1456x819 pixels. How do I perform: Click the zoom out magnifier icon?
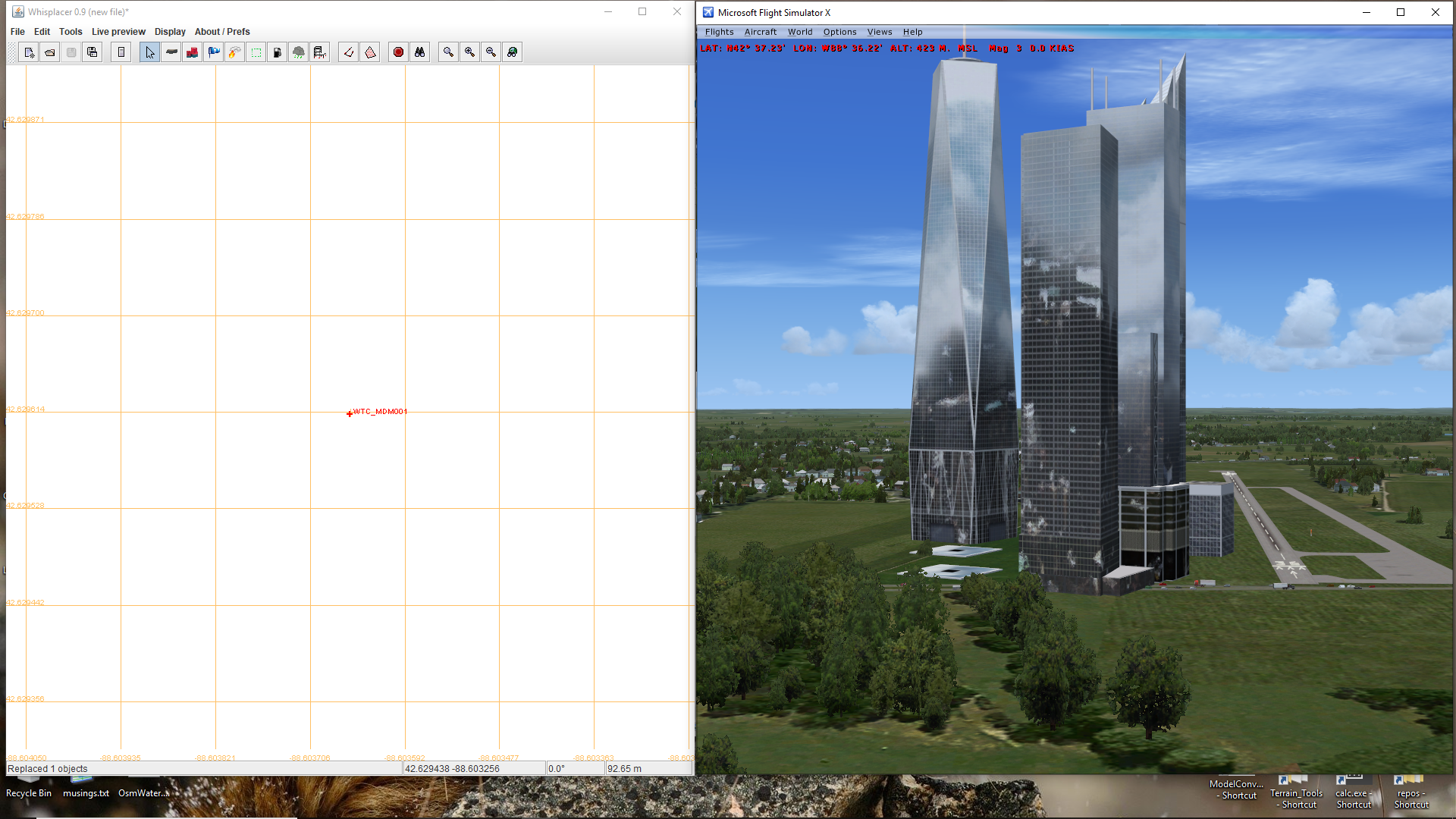coord(491,52)
